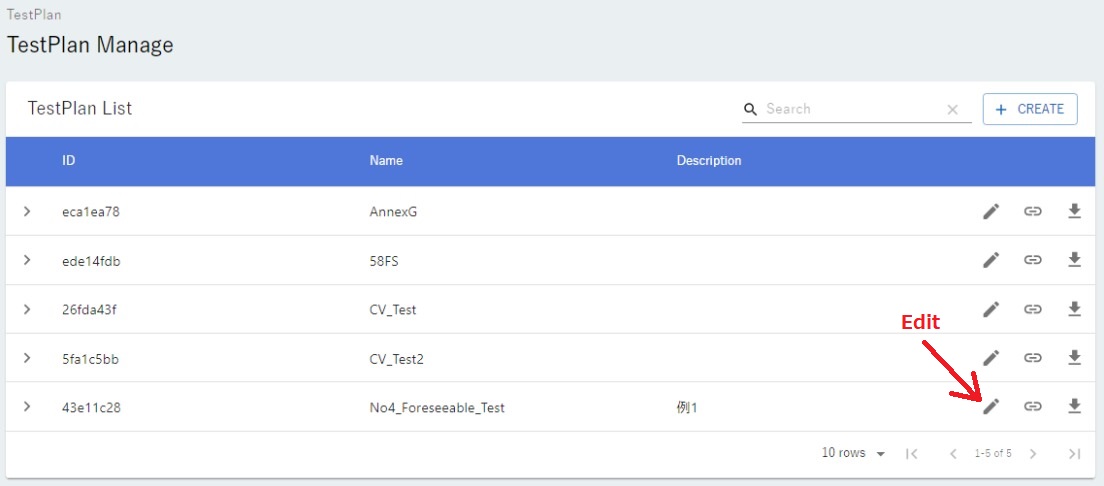
Task: Go to the next page of results
Action: 1033,453
